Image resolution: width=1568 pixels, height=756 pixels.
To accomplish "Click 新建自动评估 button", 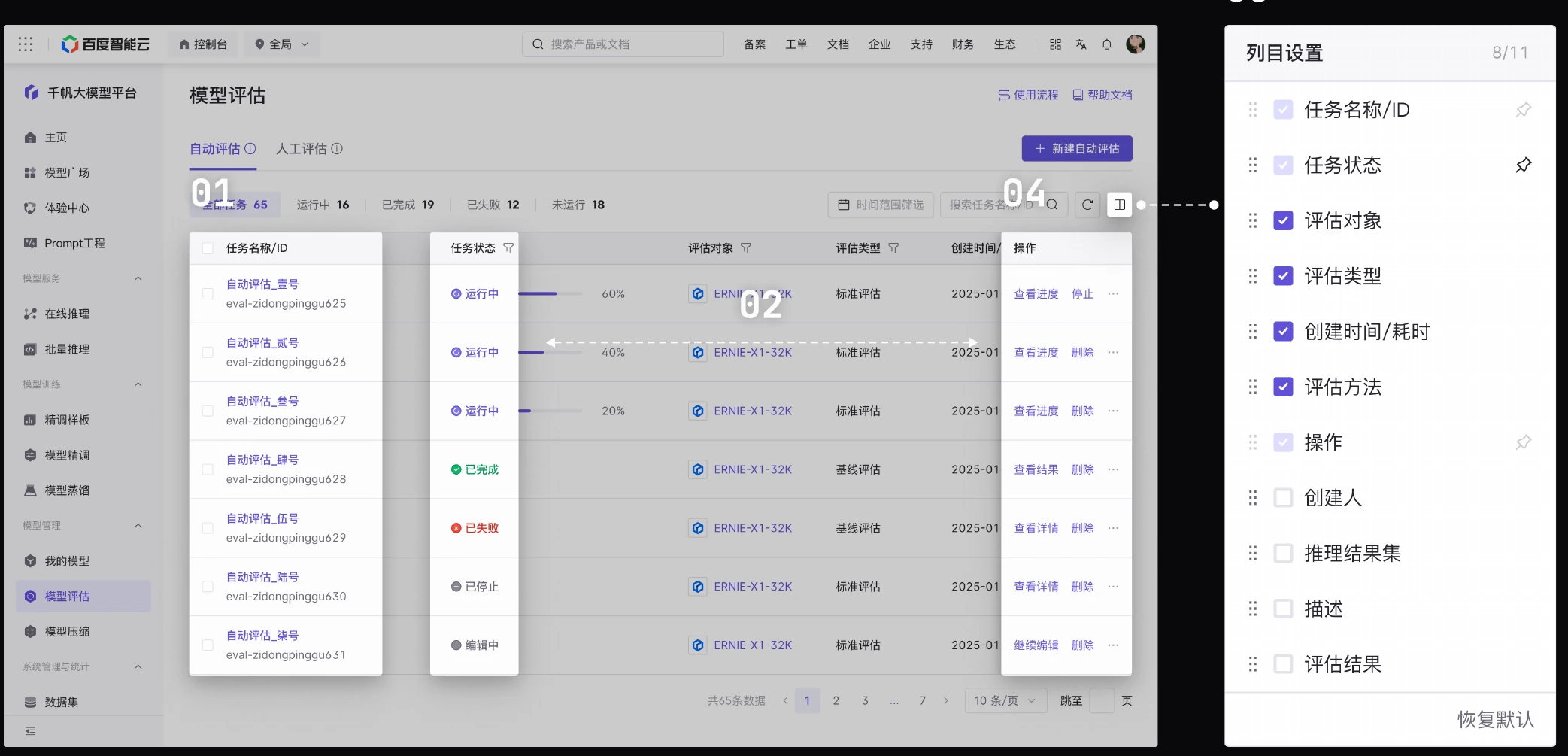I will [x=1077, y=149].
